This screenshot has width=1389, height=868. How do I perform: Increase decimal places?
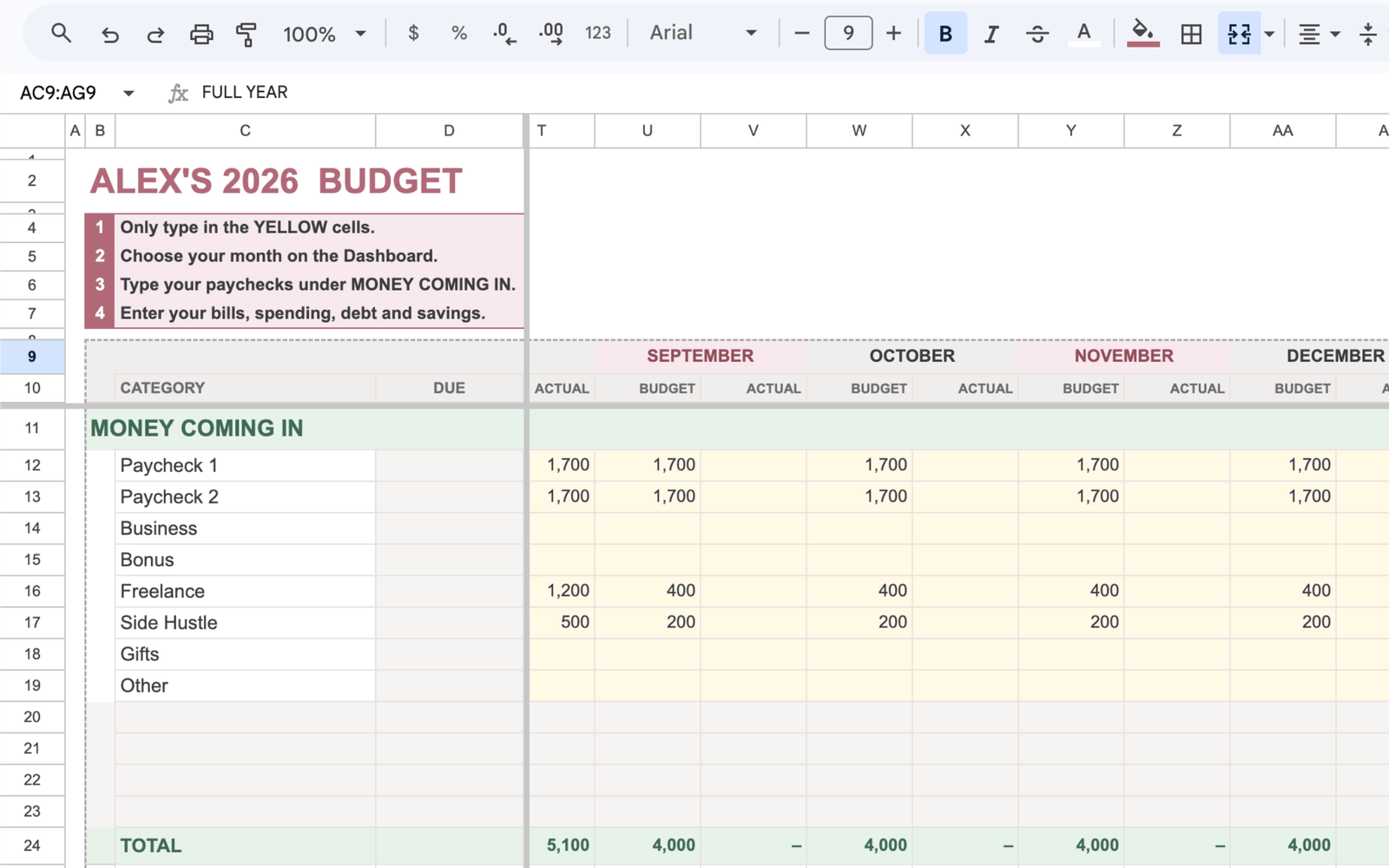[551, 33]
